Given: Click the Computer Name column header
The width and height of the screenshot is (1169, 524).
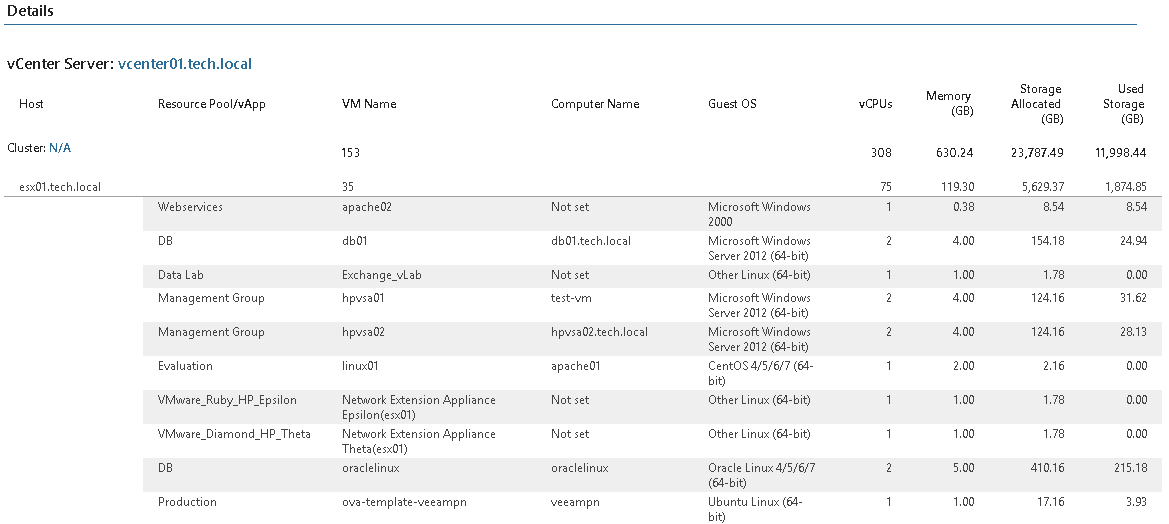Looking at the screenshot, I should 595,104.
